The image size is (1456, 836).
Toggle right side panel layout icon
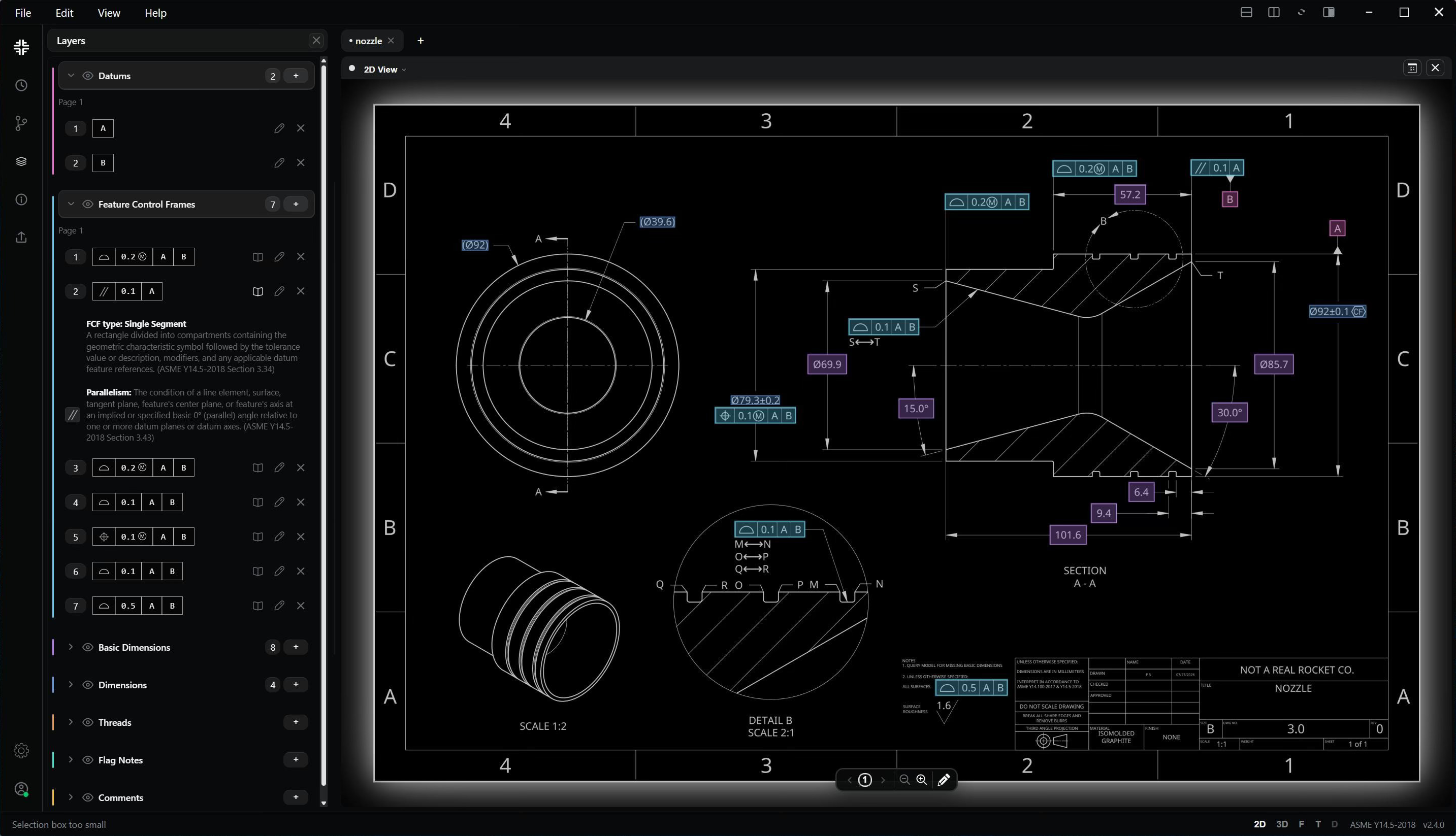pos(1328,12)
